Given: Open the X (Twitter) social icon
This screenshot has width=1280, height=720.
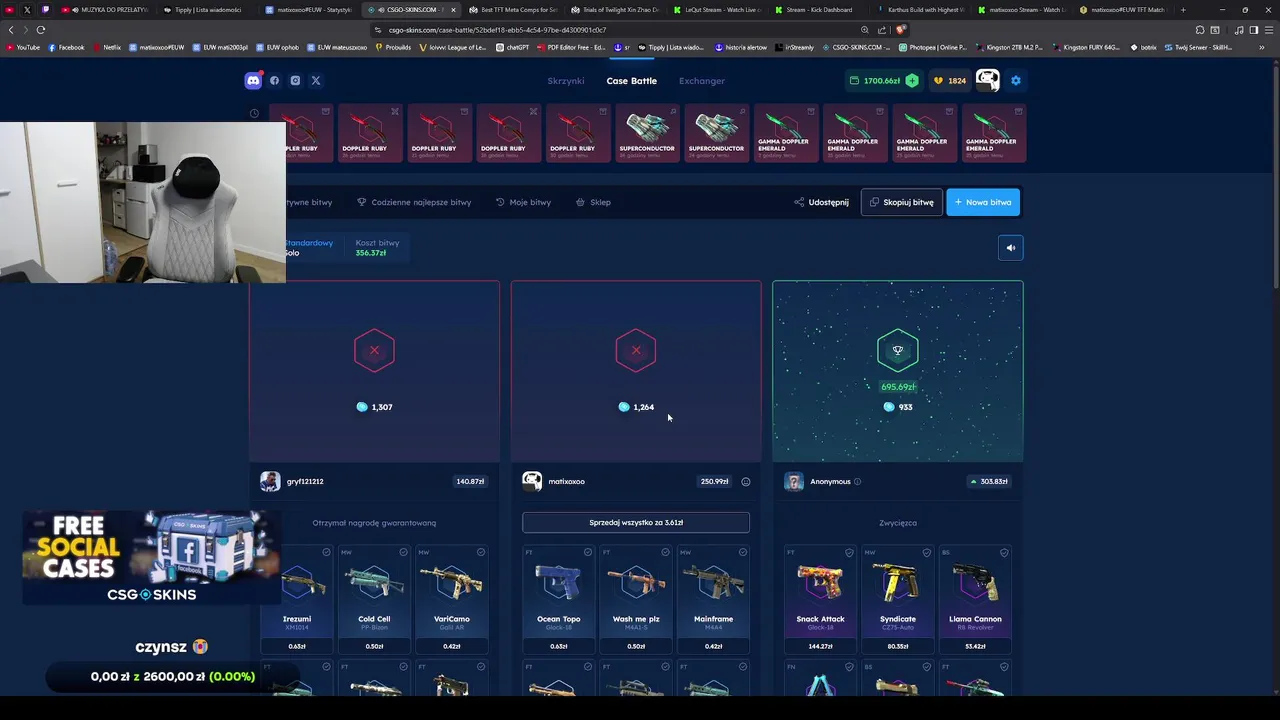Looking at the screenshot, I should pos(316,80).
